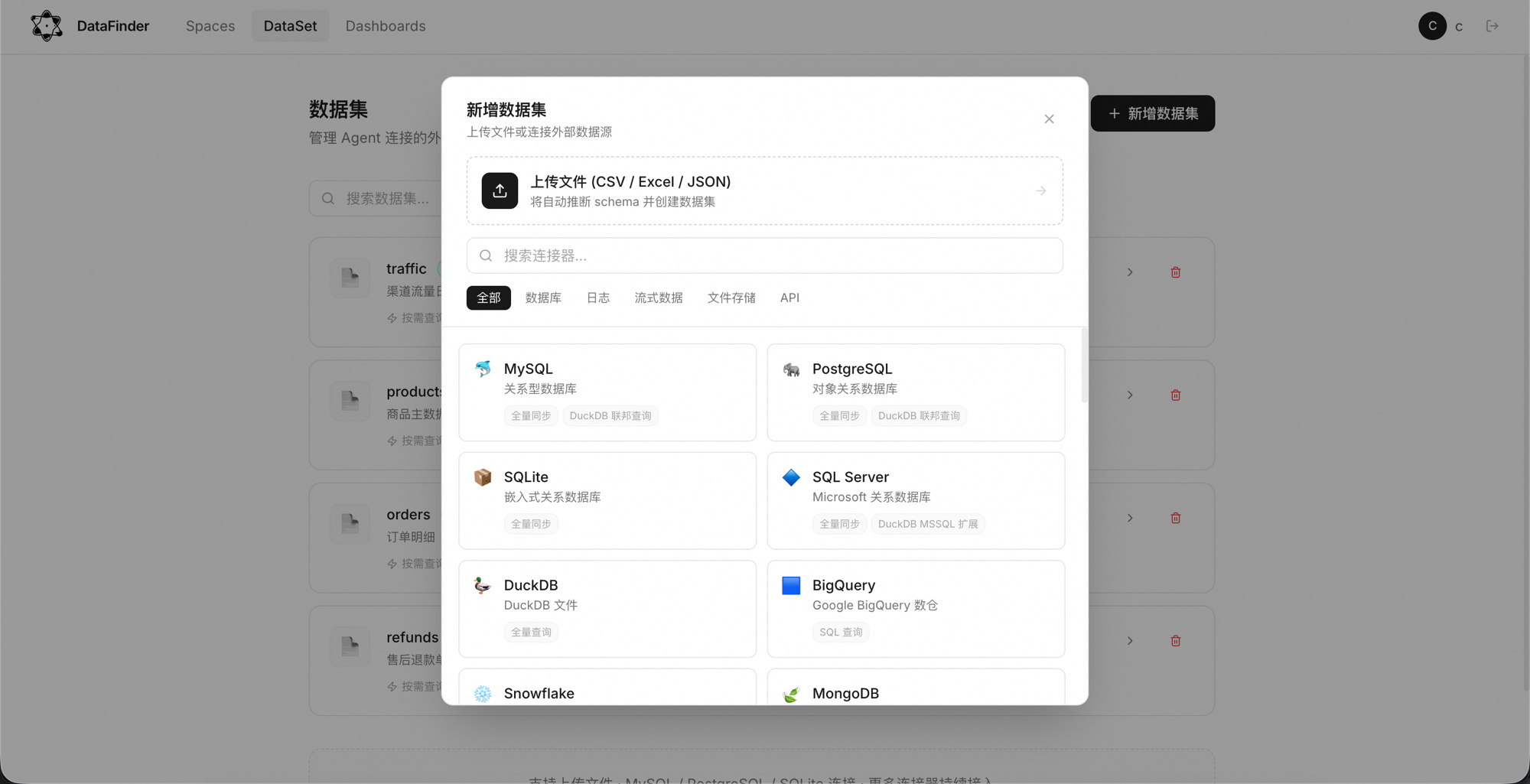Choose the SQL Server connector title
1530x784 pixels.
pos(850,477)
